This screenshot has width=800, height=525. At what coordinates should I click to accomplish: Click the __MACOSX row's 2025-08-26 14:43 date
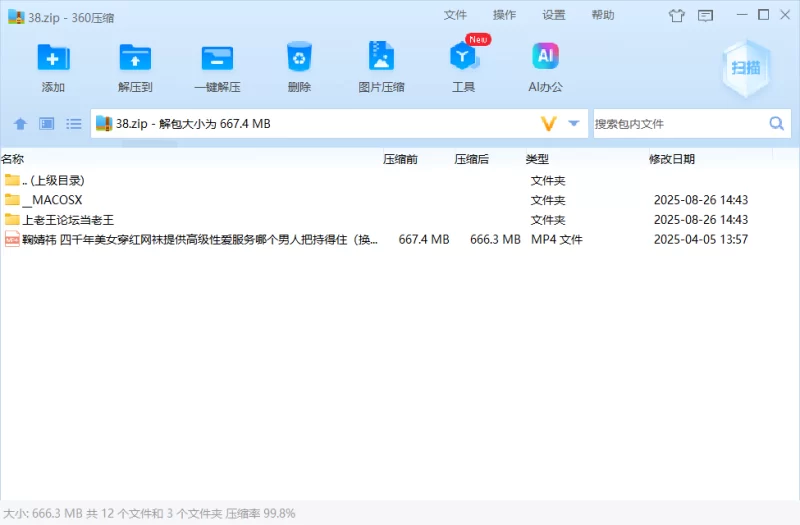click(x=701, y=199)
